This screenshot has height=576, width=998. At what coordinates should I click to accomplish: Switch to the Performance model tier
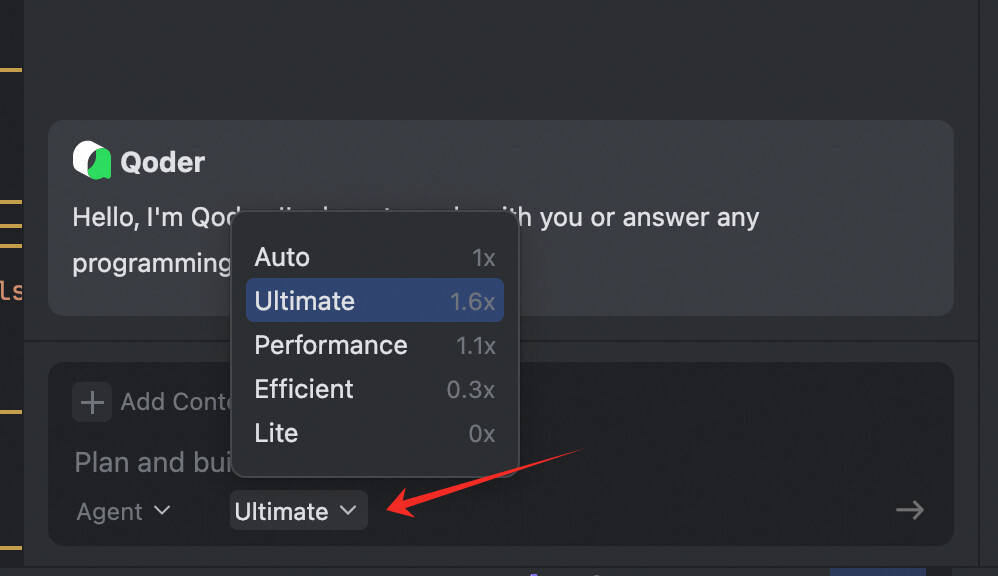(331, 345)
